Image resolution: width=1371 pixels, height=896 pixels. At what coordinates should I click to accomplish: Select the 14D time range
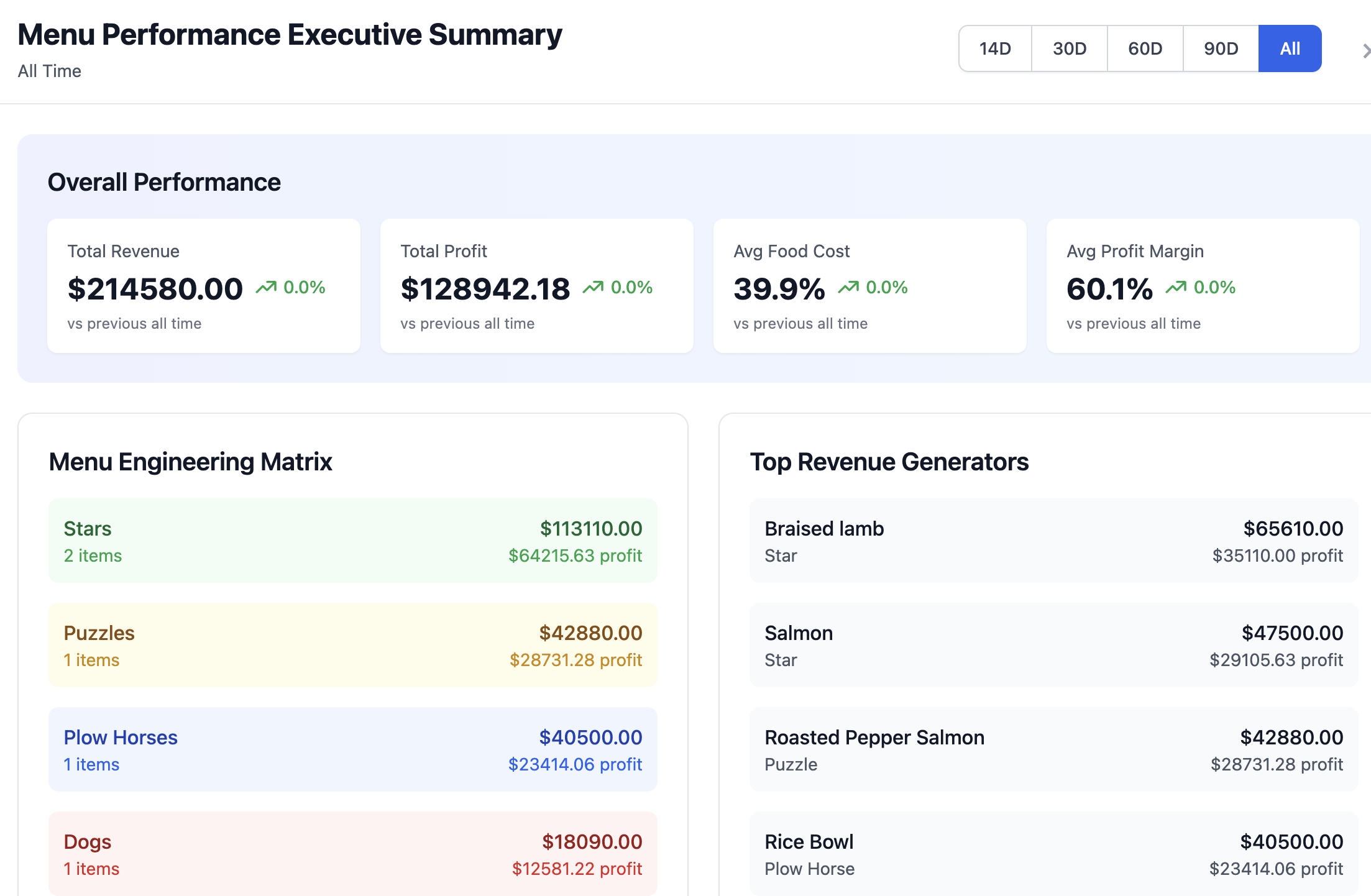tap(995, 48)
